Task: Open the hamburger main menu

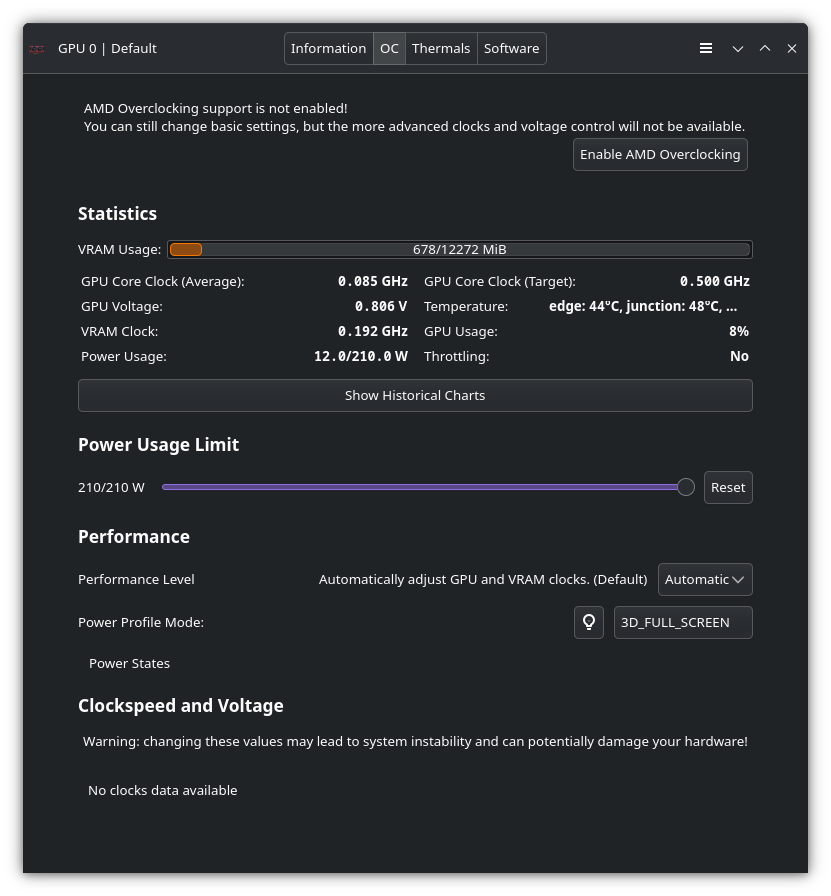Action: tap(706, 48)
